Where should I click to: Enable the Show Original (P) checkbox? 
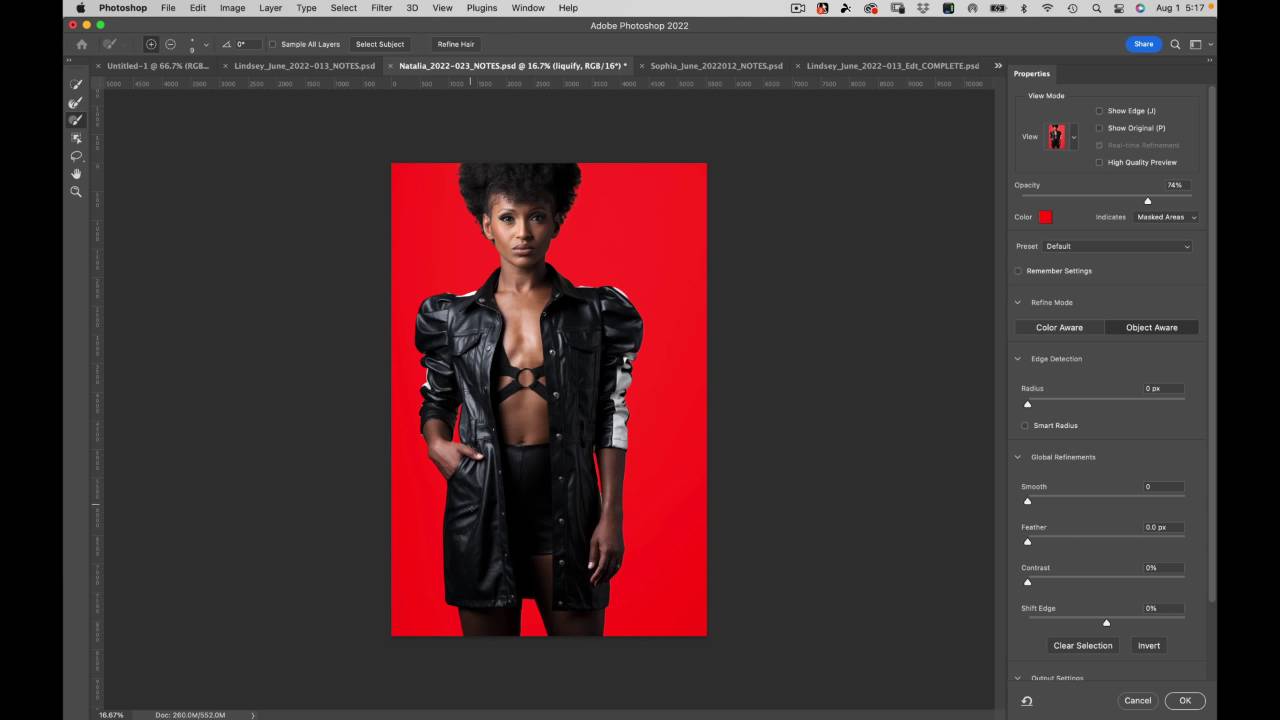(x=1100, y=128)
